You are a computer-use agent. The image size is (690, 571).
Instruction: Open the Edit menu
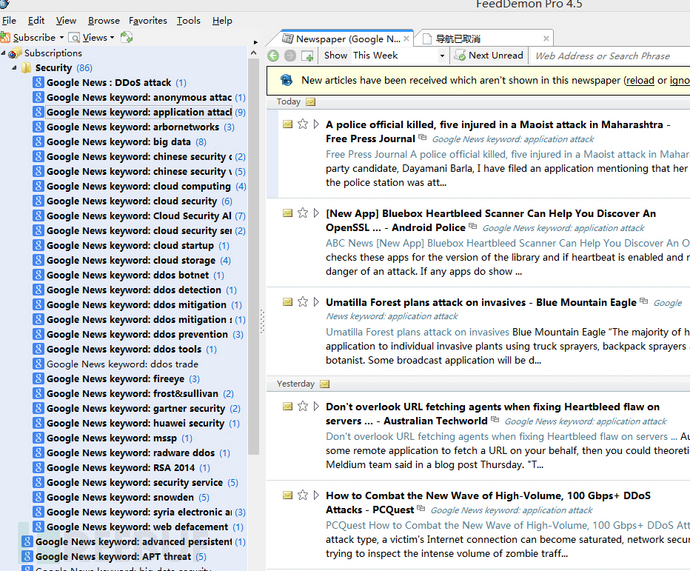[36, 21]
